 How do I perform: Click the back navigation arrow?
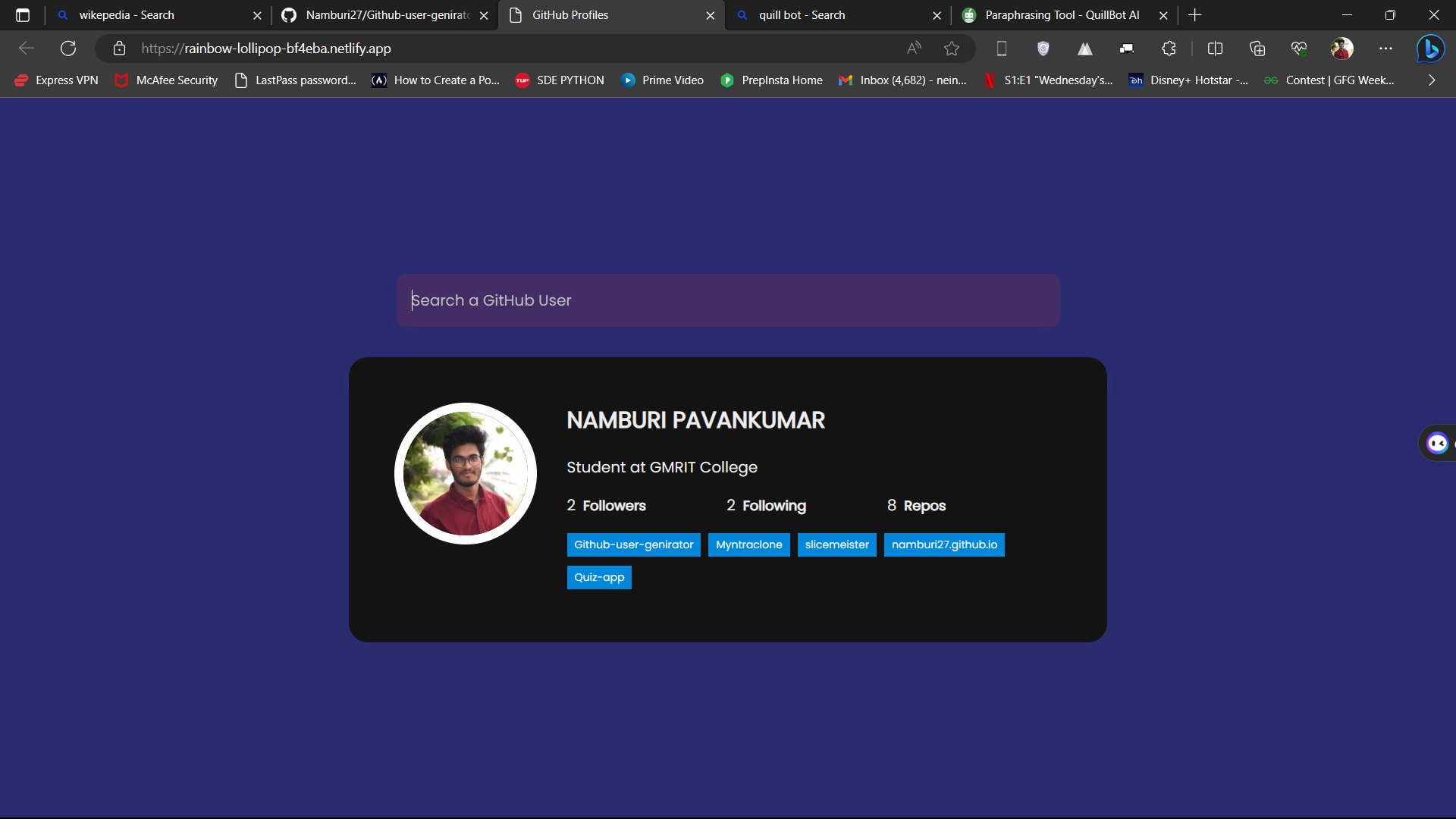(x=27, y=48)
